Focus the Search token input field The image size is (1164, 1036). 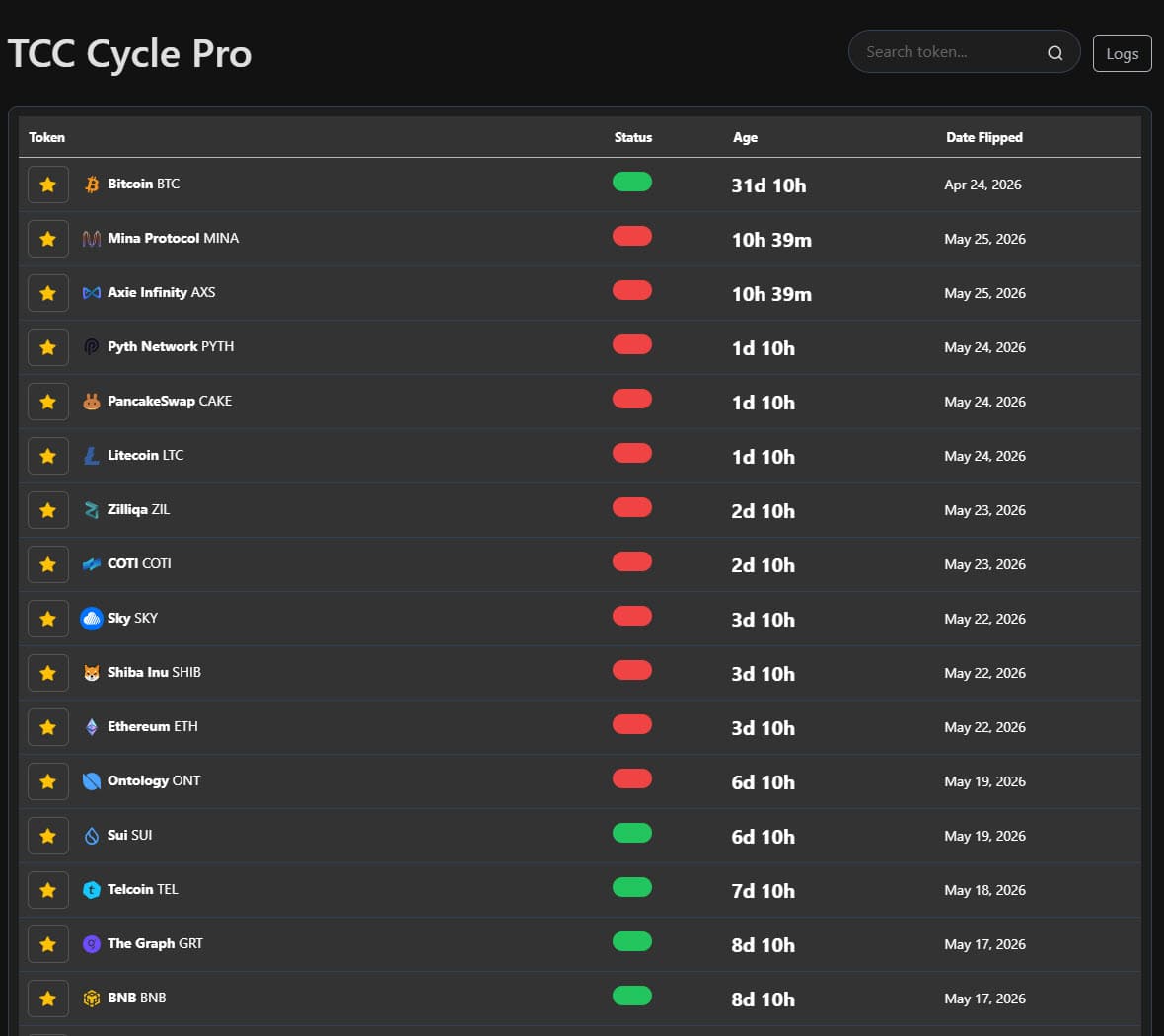(x=964, y=51)
